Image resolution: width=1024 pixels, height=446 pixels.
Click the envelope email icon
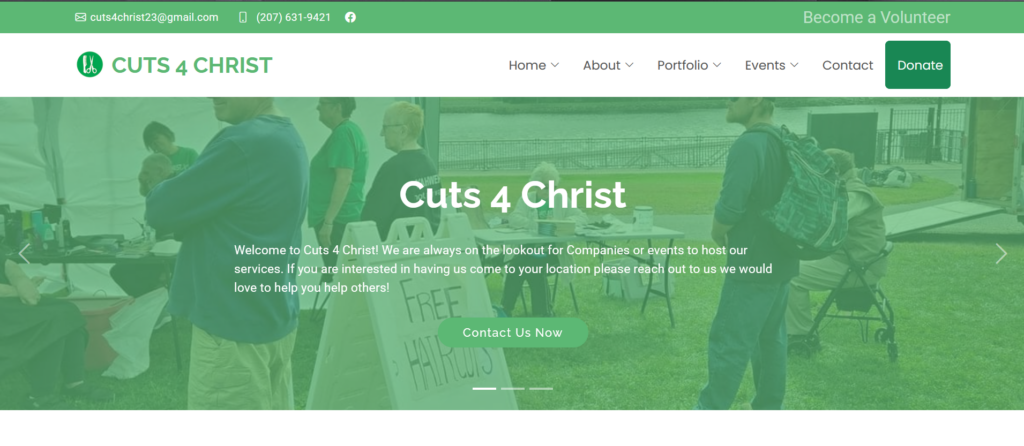tap(80, 18)
